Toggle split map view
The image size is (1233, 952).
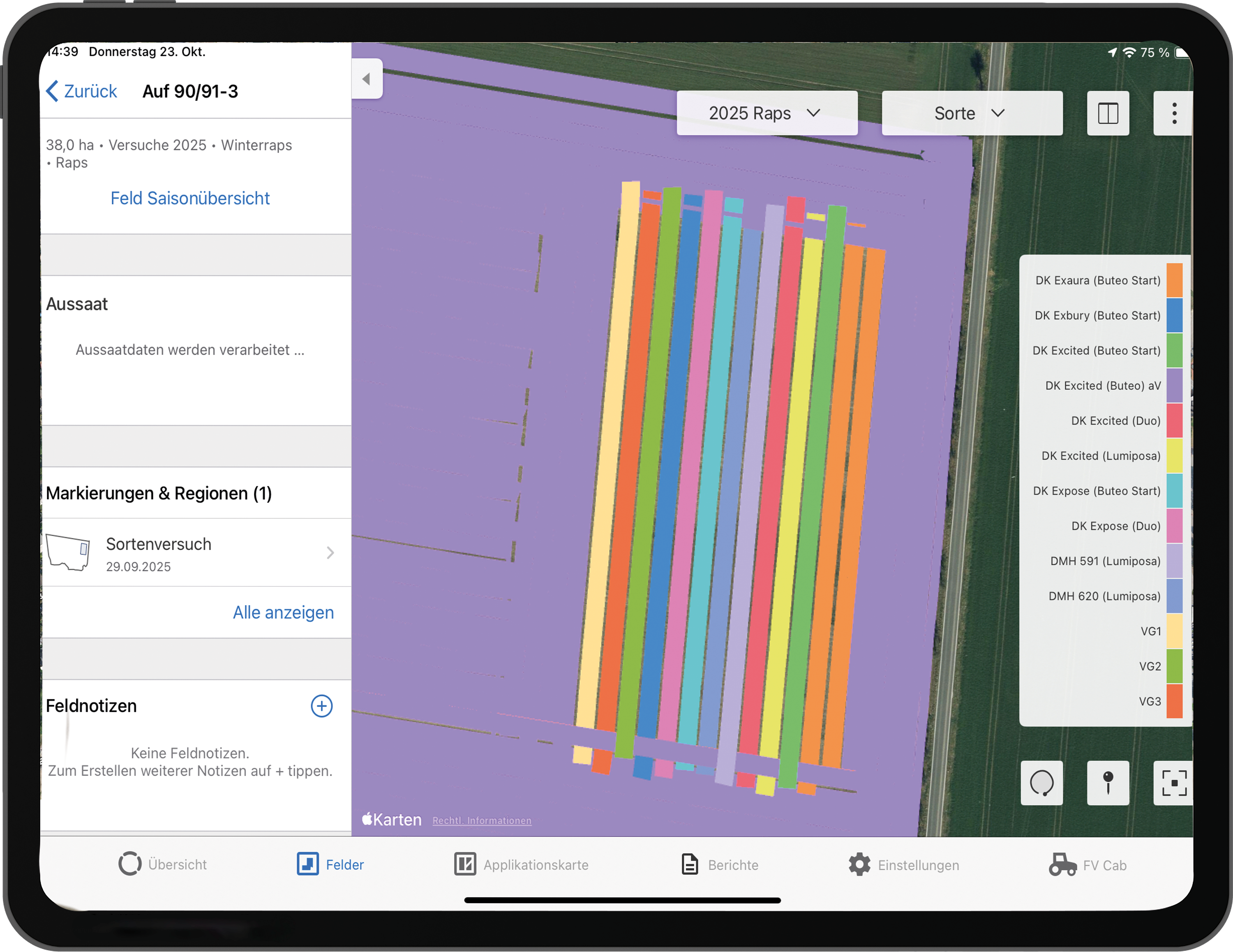click(1108, 113)
